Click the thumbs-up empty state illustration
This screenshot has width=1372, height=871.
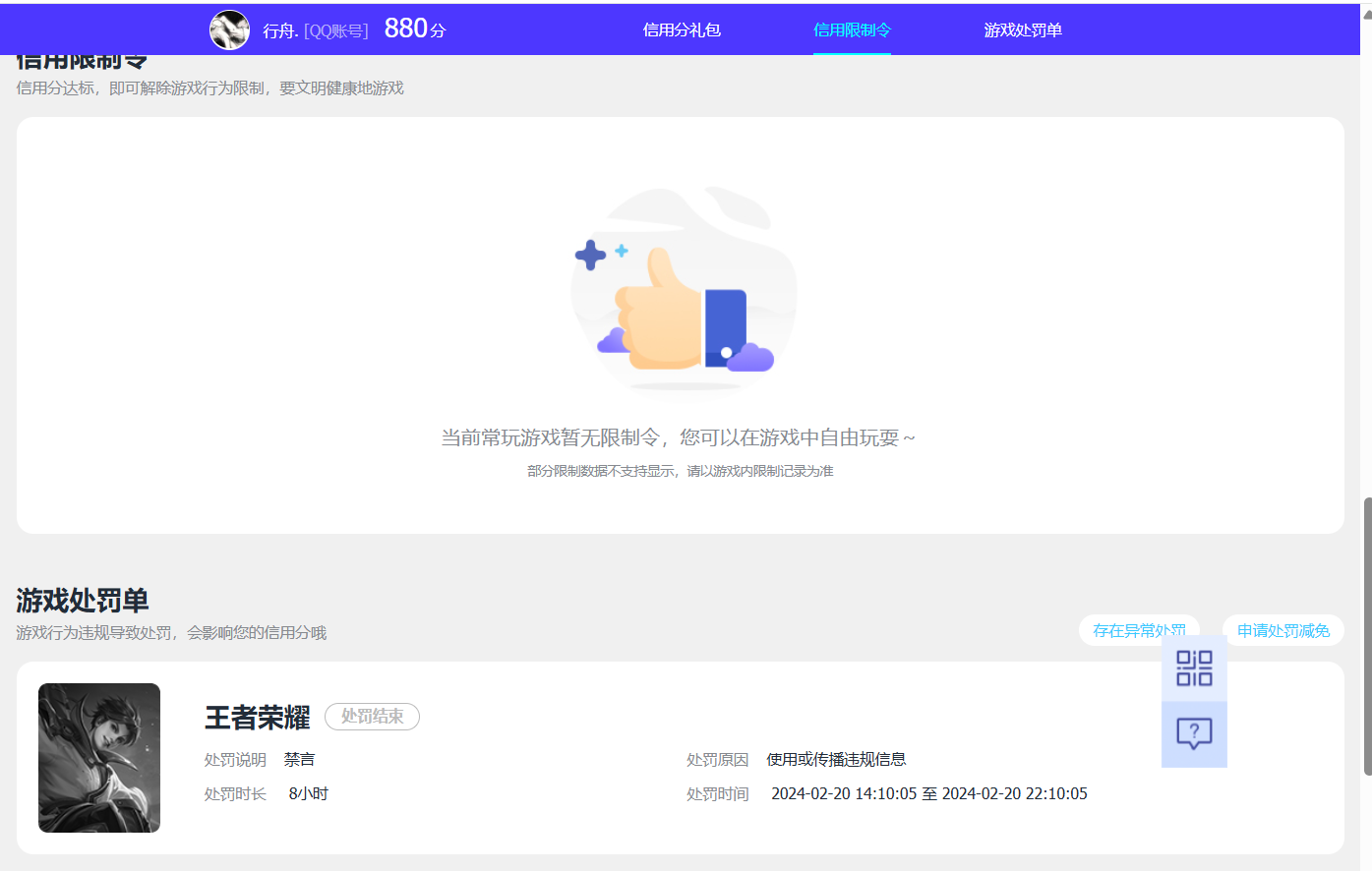click(684, 295)
